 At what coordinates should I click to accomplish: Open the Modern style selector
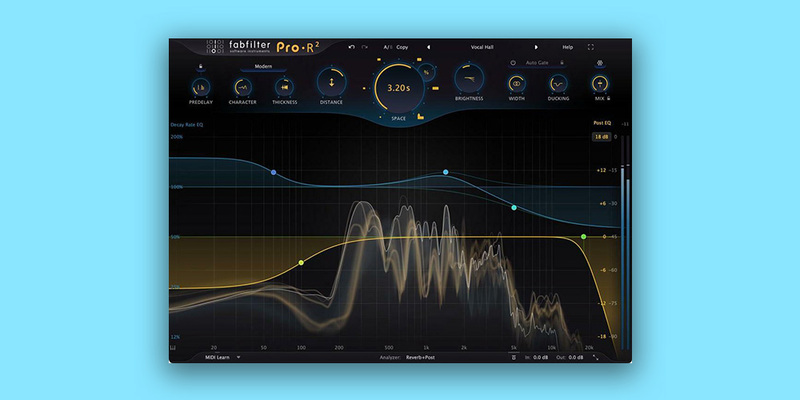263,66
